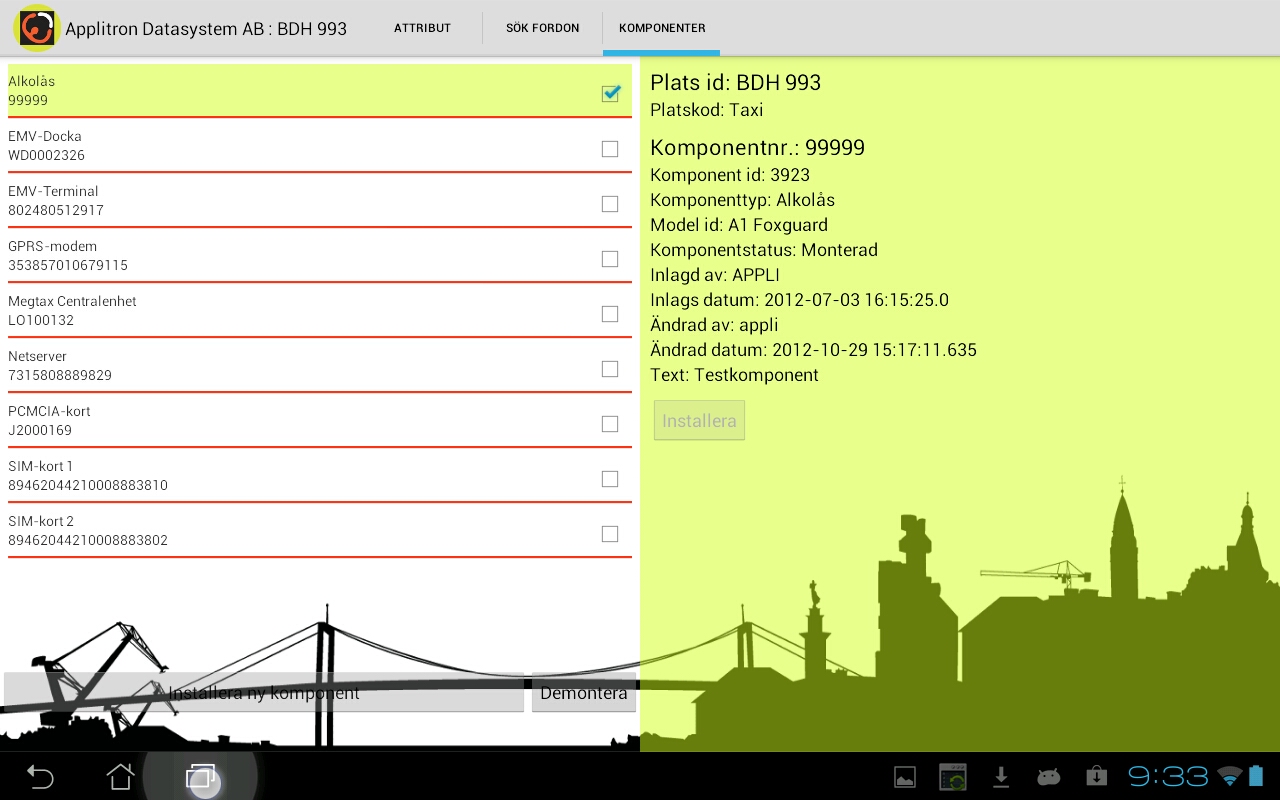
Task: Open the recent apps icon
Action: pyautogui.click(x=200, y=776)
